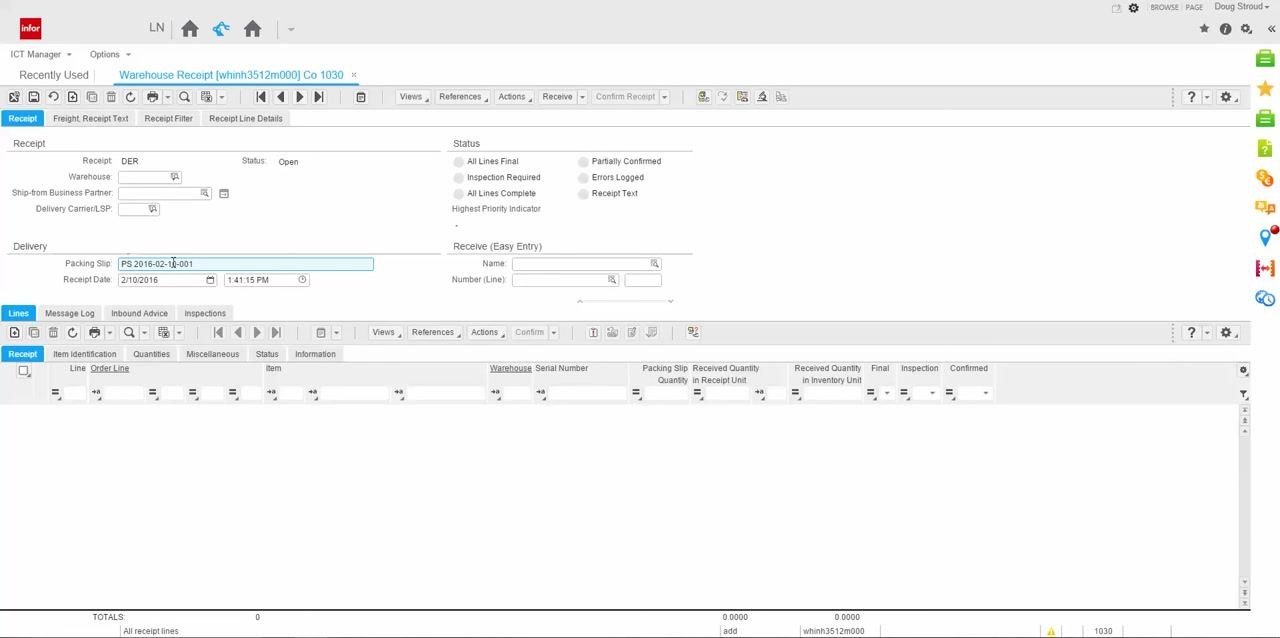The image size is (1280, 638).
Task: Open the main toolbar gear settings dropdown
Action: pyautogui.click(x=1230, y=97)
